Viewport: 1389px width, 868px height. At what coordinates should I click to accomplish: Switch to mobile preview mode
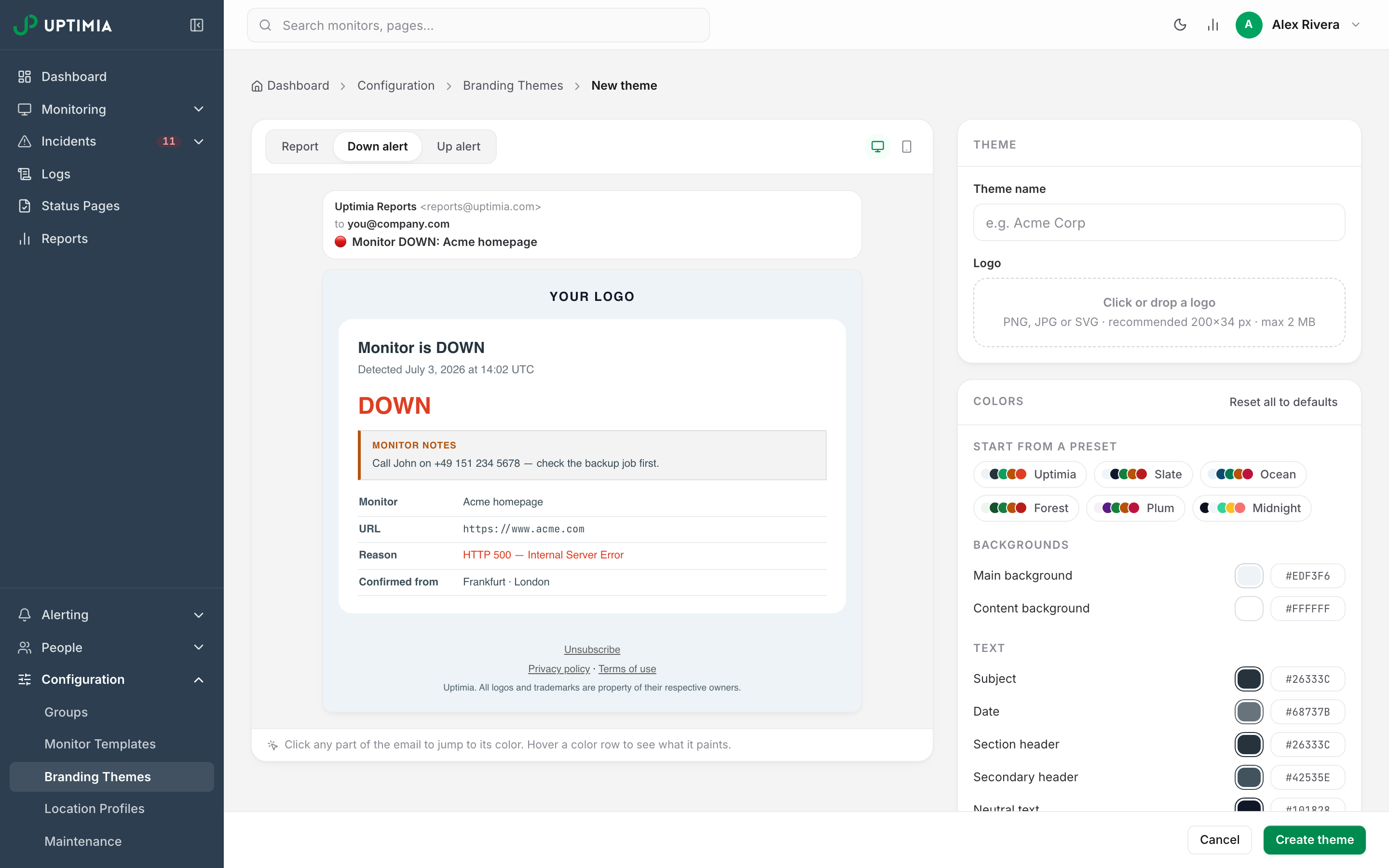click(906, 147)
